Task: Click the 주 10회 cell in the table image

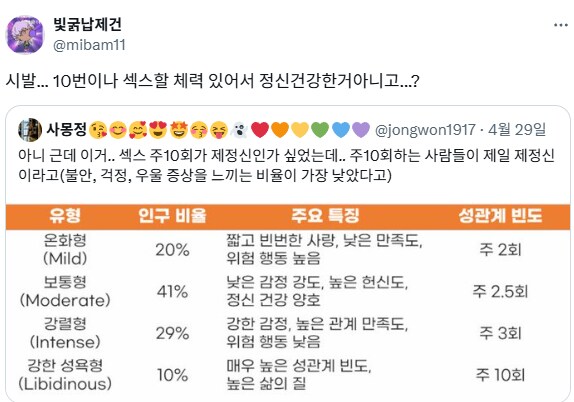Action: pyautogui.click(x=500, y=375)
